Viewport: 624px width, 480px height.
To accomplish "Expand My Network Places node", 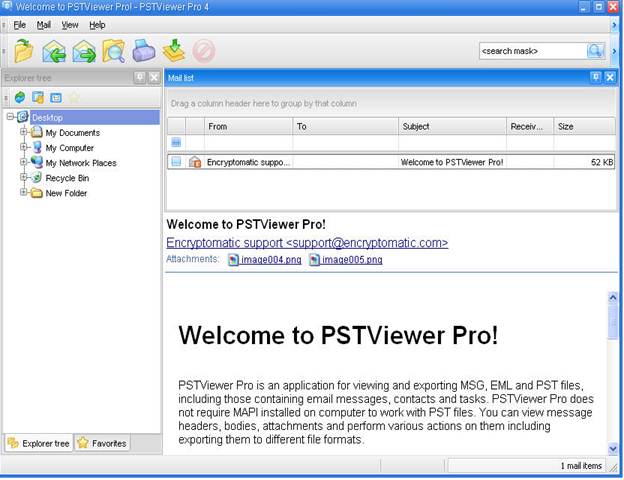I will [x=23, y=162].
